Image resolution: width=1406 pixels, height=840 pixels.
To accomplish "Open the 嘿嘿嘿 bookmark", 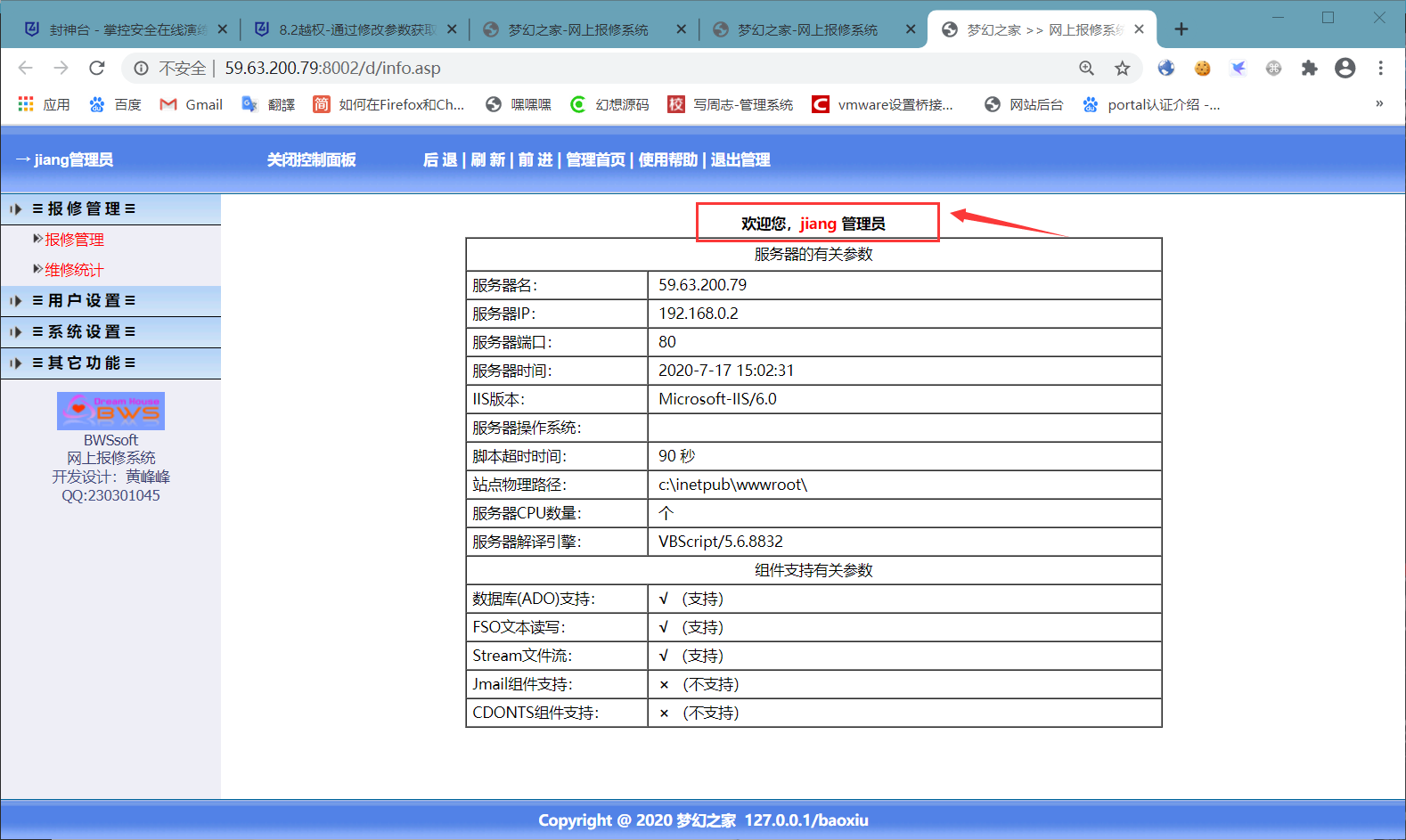I will pos(519,104).
